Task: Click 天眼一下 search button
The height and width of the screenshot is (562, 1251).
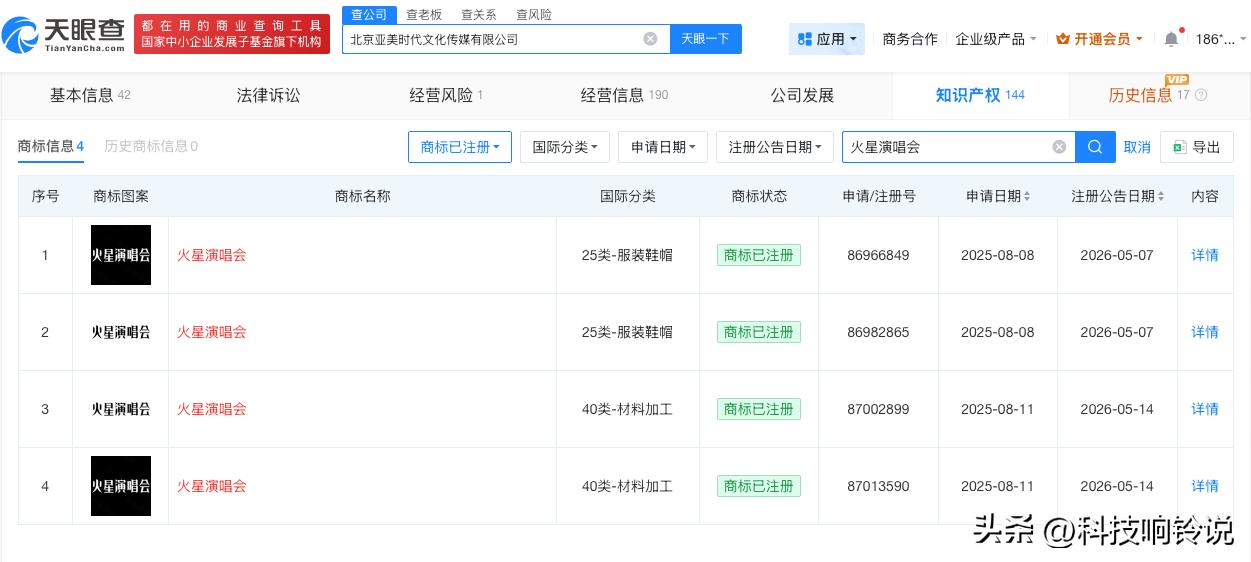Action: tap(705, 39)
